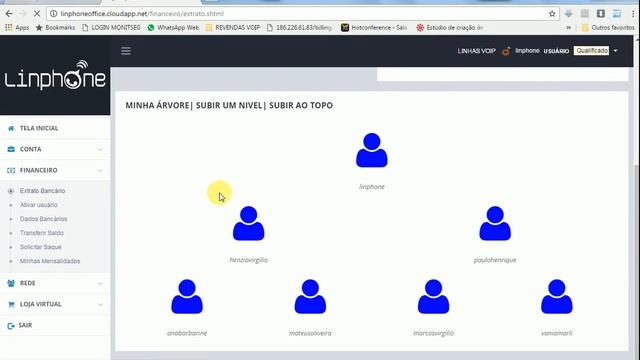Select paulohenrique's avatar in the tree

[x=495, y=223]
